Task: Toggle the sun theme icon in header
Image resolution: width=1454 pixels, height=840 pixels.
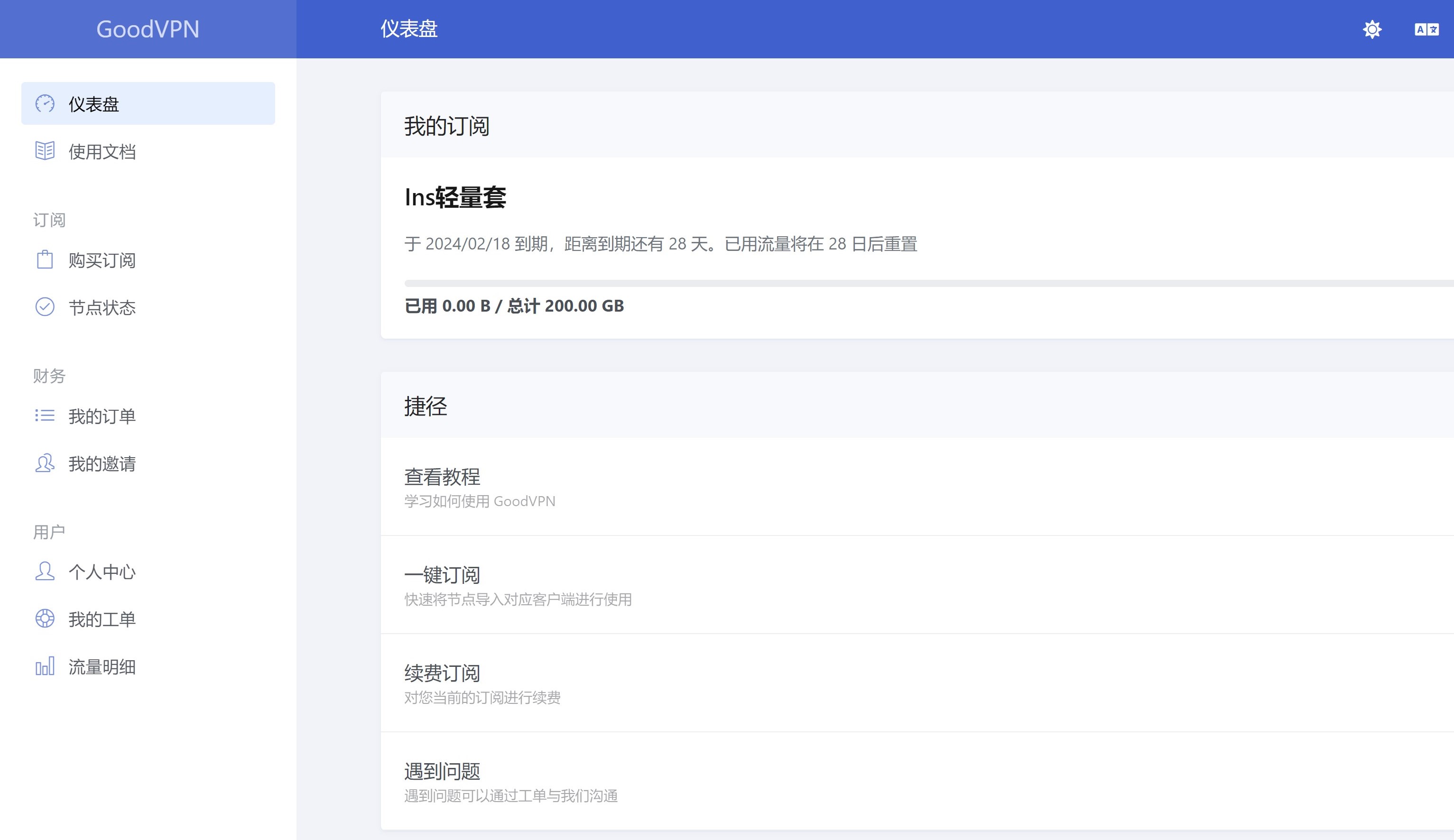Action: click(x=1372, y=29)
